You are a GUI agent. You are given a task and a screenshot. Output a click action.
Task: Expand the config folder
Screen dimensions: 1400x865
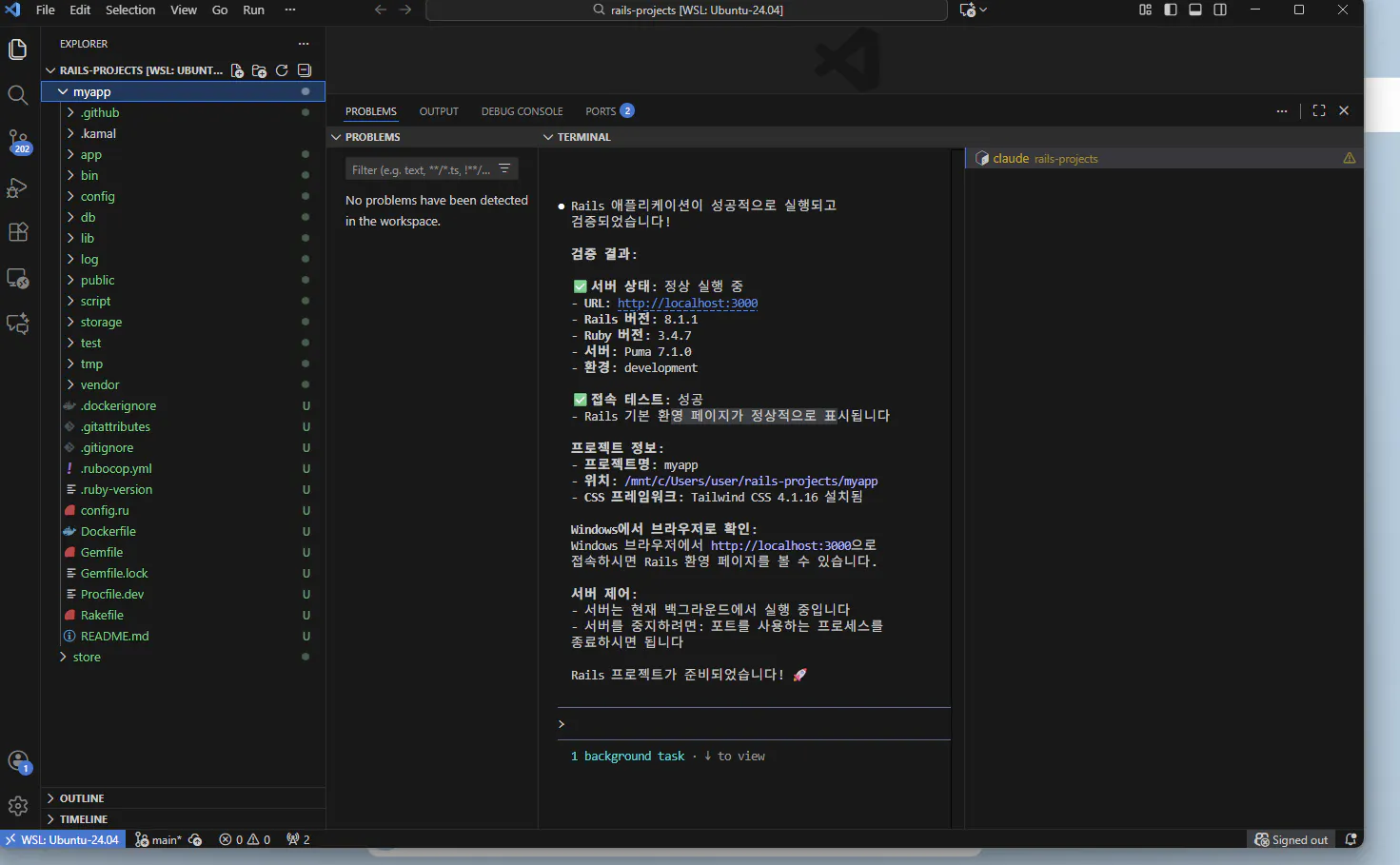[96, 196]
